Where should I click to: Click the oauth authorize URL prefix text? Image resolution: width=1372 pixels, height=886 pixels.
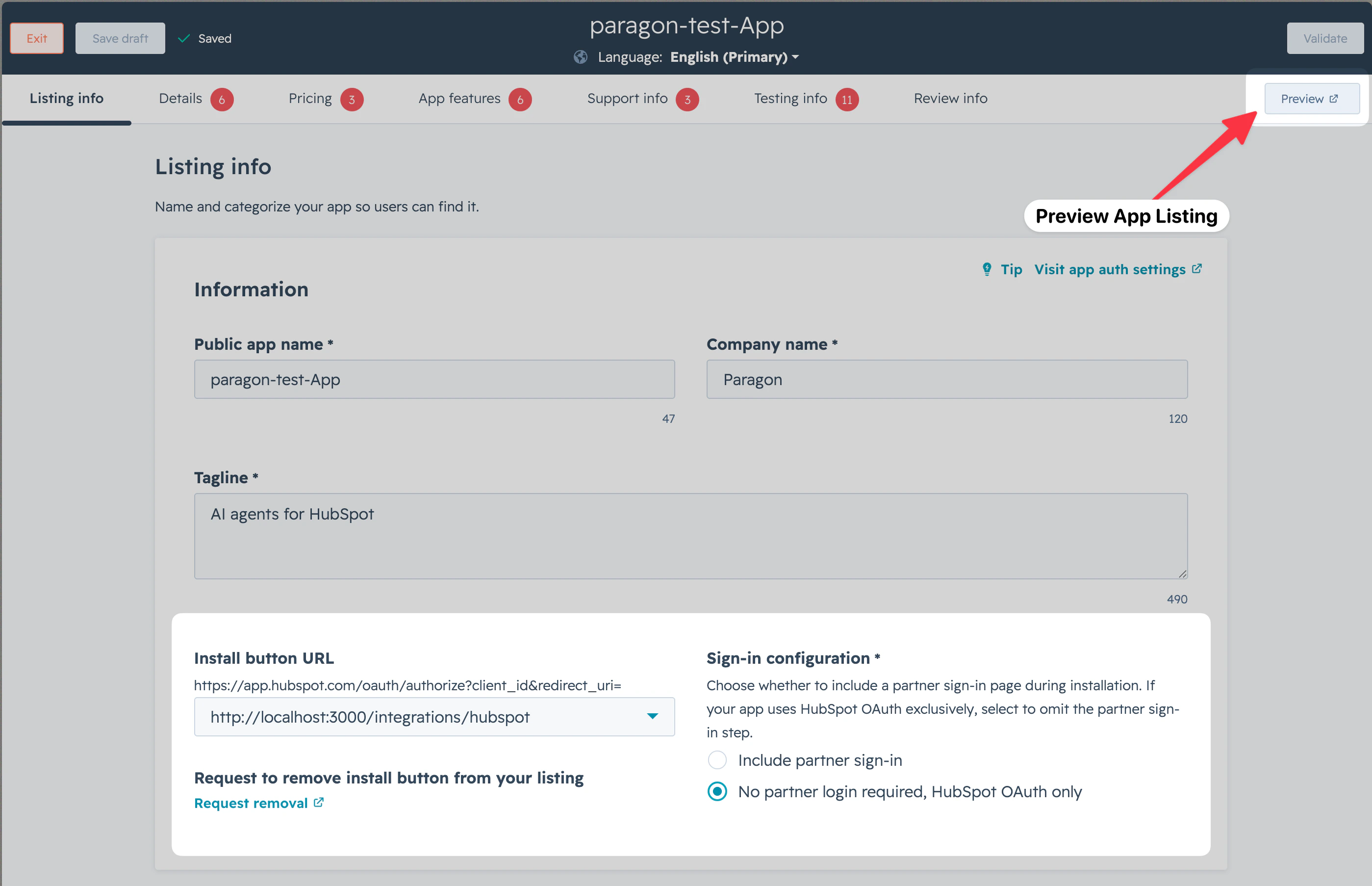pyautogui.click(x=407, y=685)
